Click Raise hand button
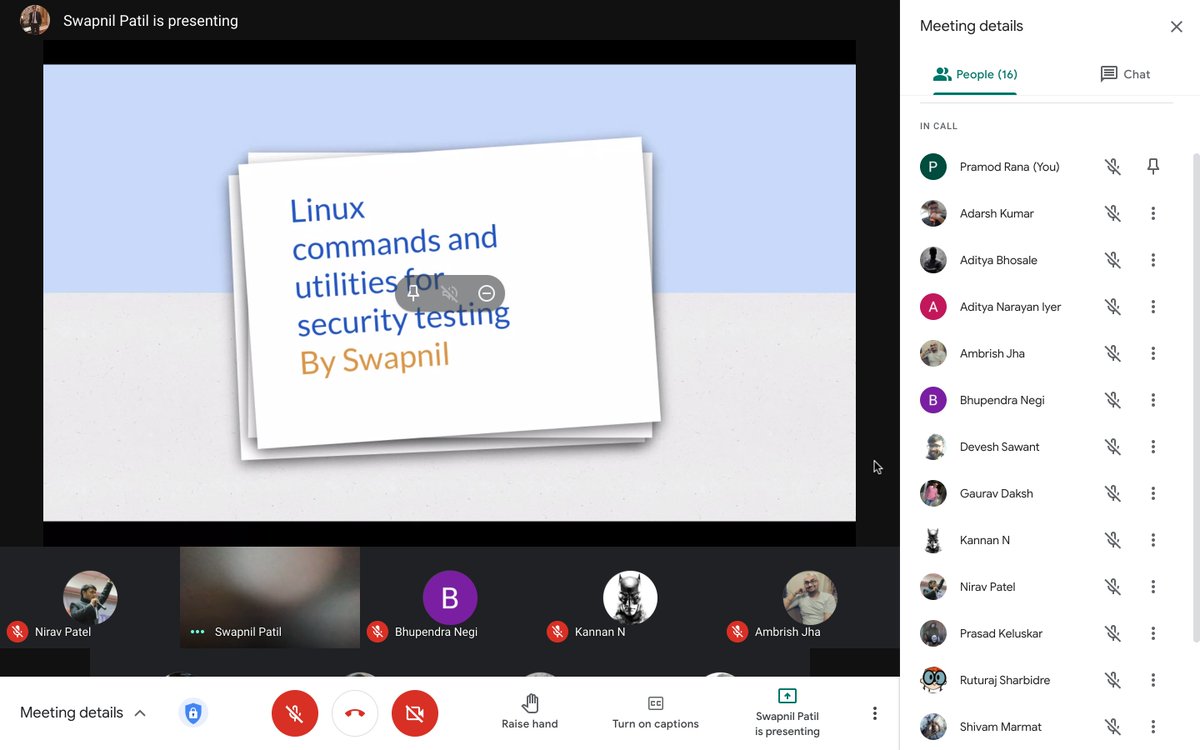This screenshot has width=1200, height=750. pyautogui.click(x=530, y=712)
